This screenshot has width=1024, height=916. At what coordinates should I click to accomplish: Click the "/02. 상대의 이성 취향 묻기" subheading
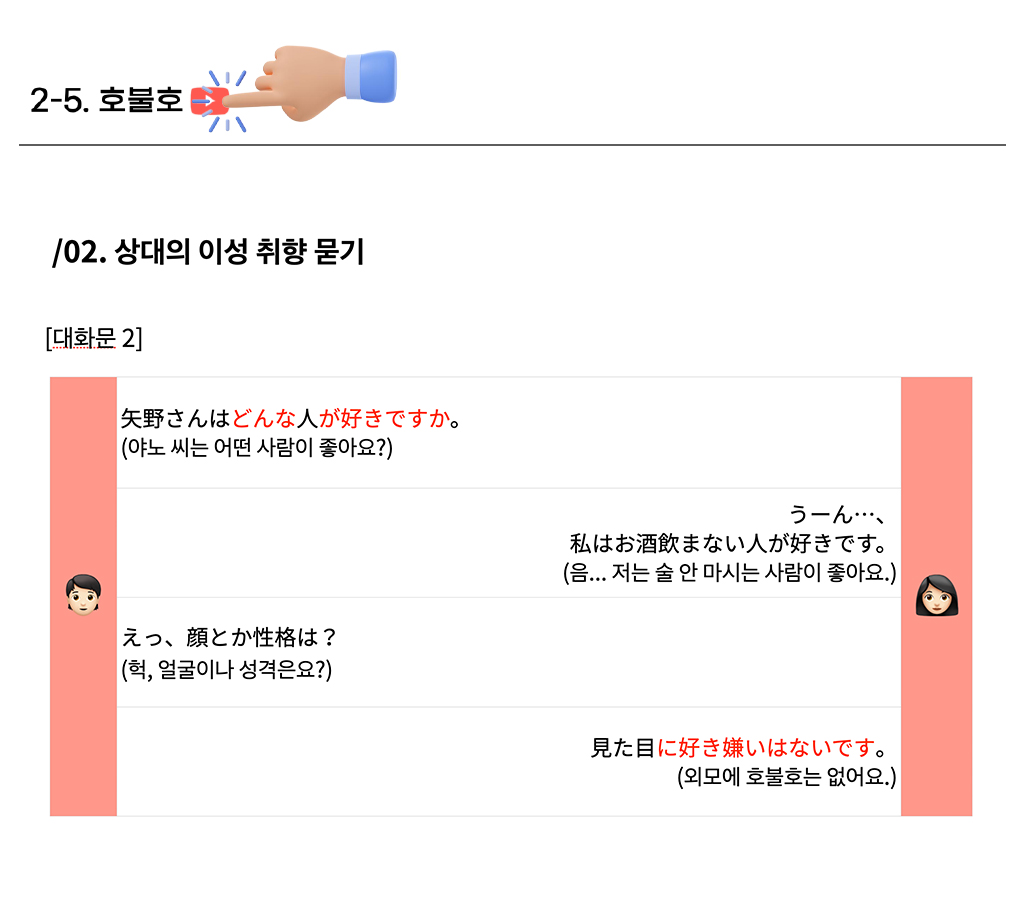[x=208, y=252]
